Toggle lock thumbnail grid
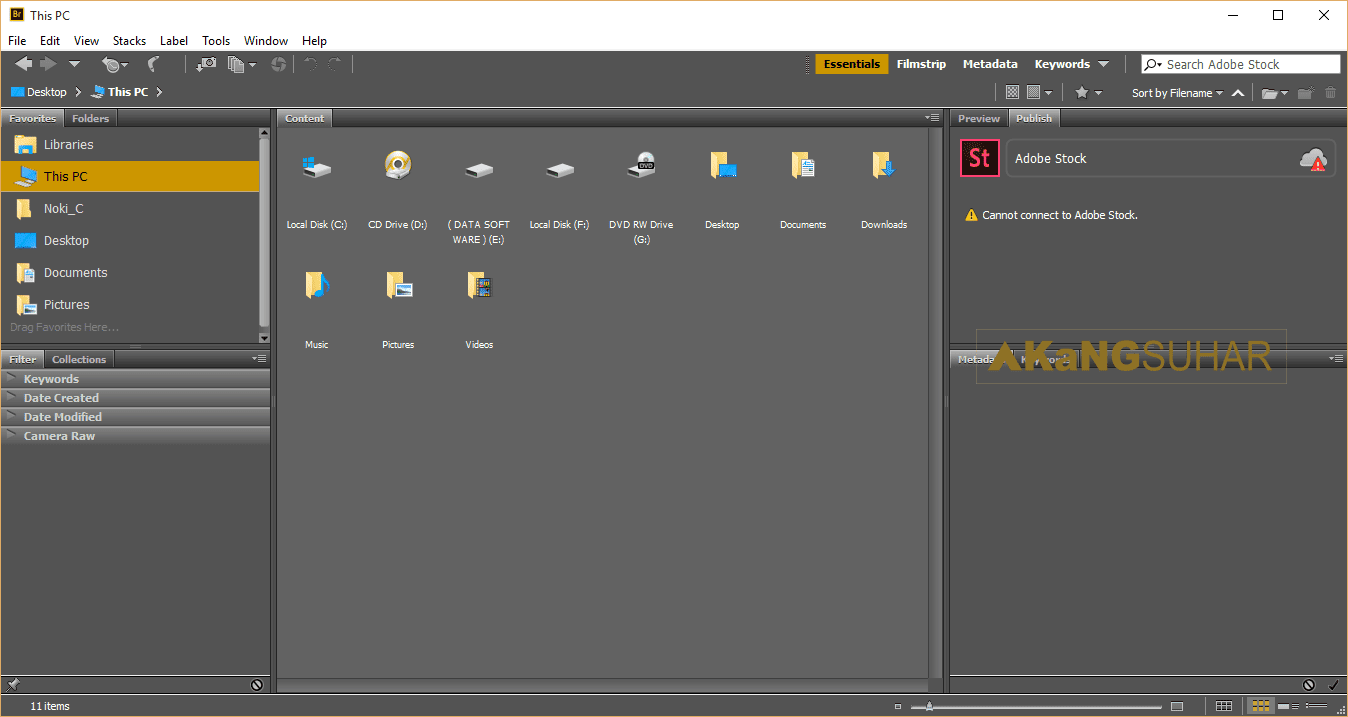Screen dimensions: 1348x717 [x=1223, y=706]
